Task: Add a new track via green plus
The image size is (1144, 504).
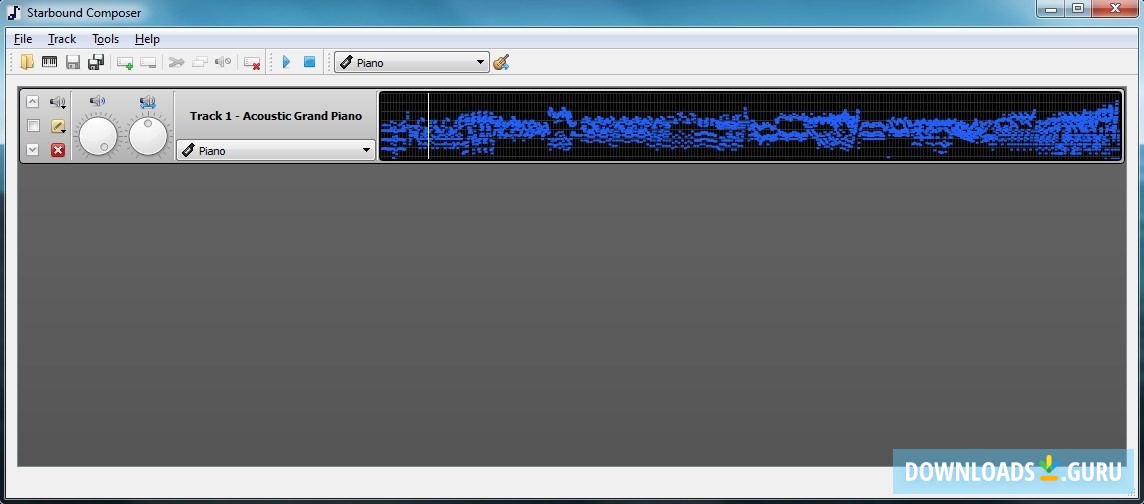Action: tap(125, 63)
